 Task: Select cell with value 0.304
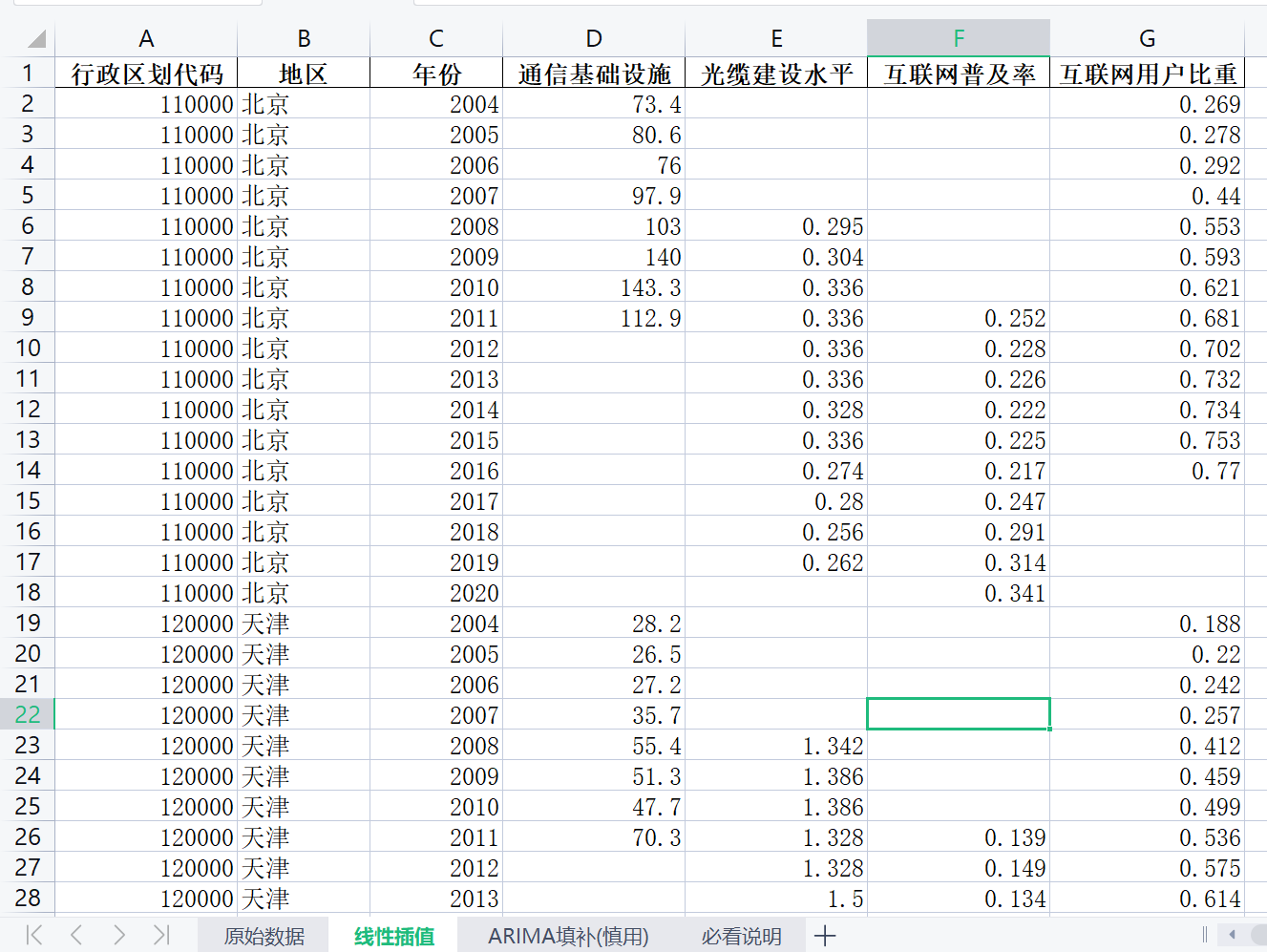(x=776, y=256)
